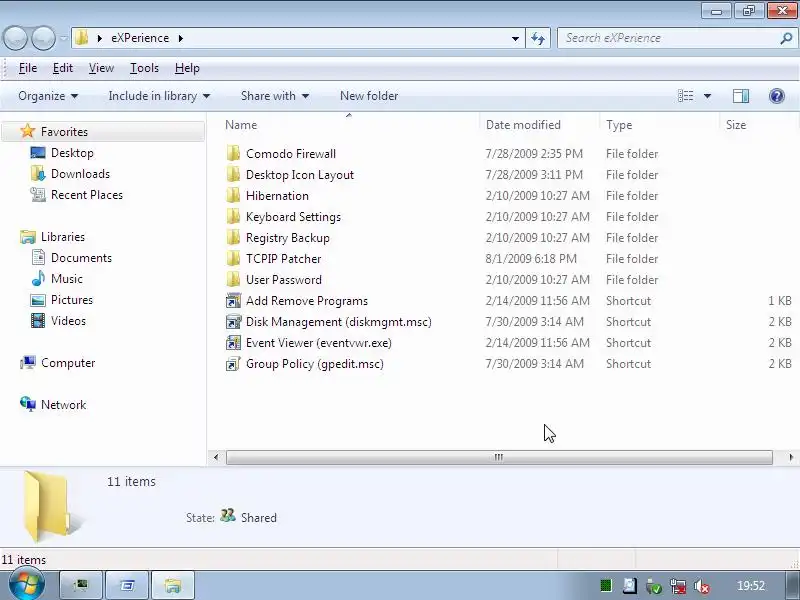
Task: Open the Edit menu
Action: point(63,68)
